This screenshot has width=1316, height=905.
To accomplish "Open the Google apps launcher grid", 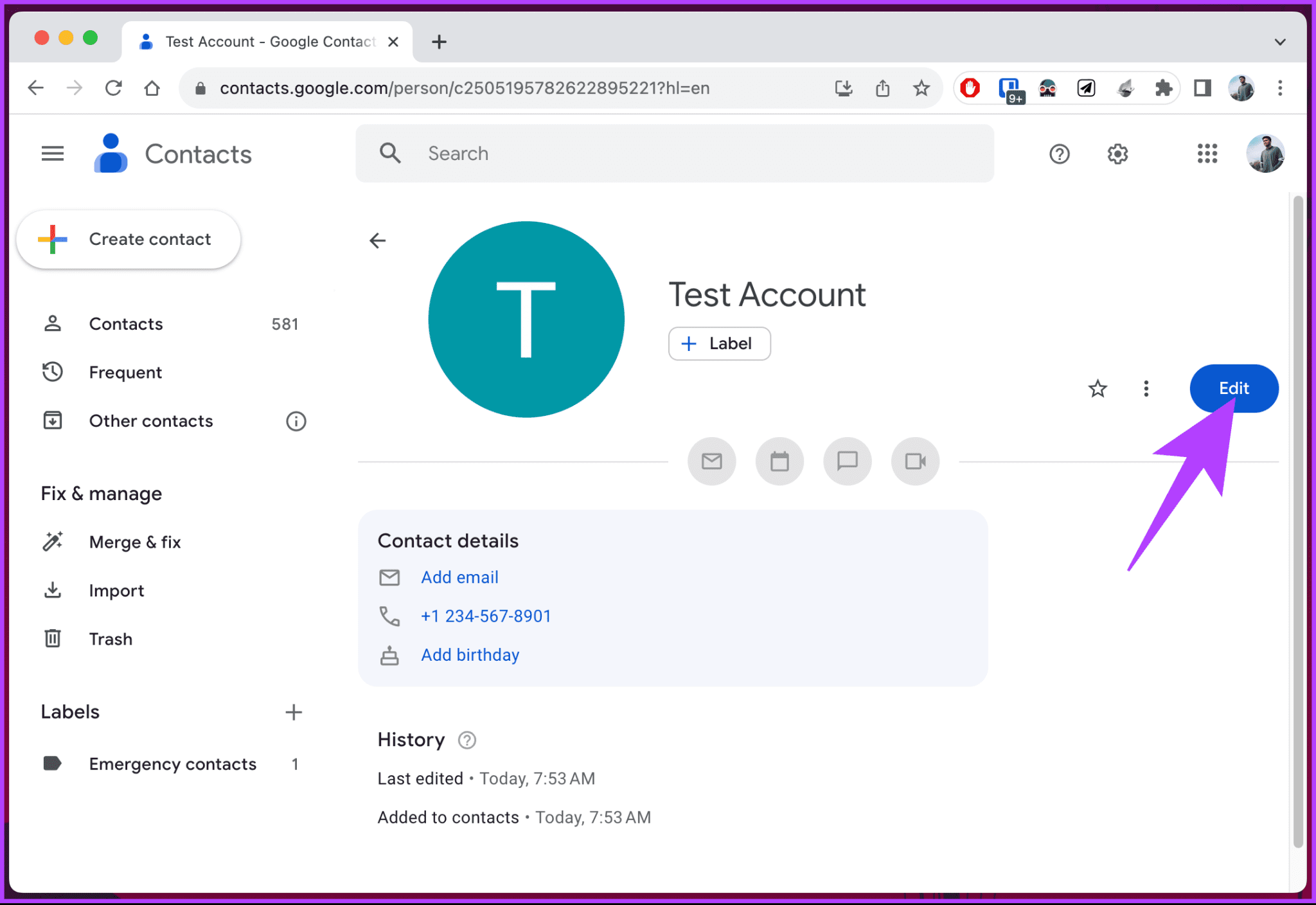I will [x=1207, y=154].
